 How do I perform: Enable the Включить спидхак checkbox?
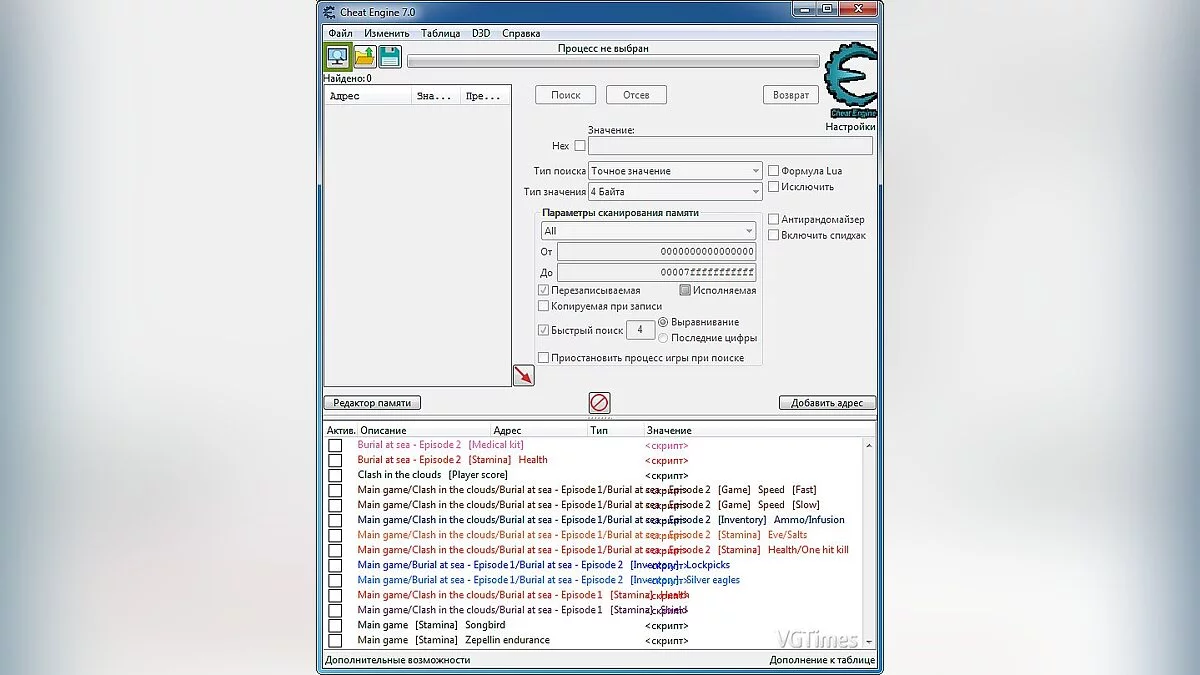click(774, 235)
